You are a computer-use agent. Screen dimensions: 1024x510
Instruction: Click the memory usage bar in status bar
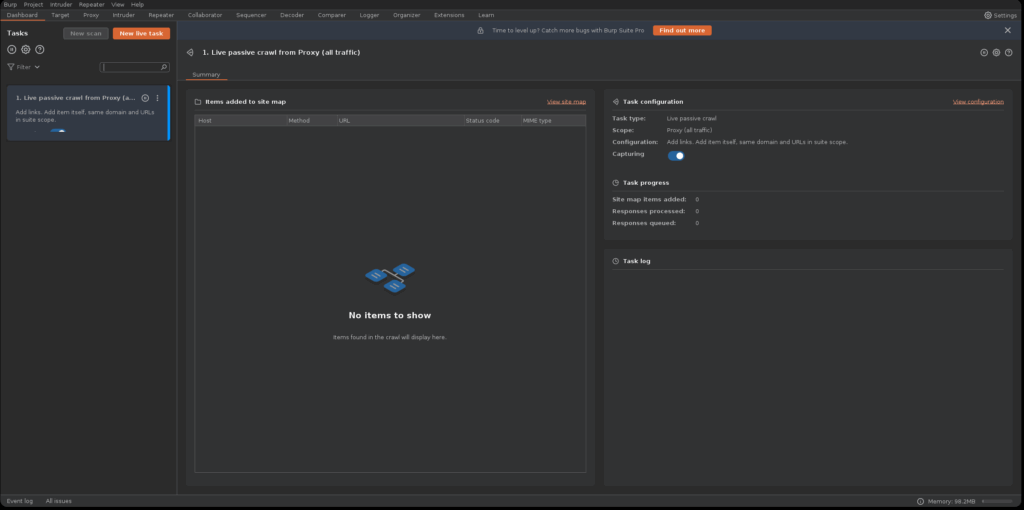[x=999, y=501]
